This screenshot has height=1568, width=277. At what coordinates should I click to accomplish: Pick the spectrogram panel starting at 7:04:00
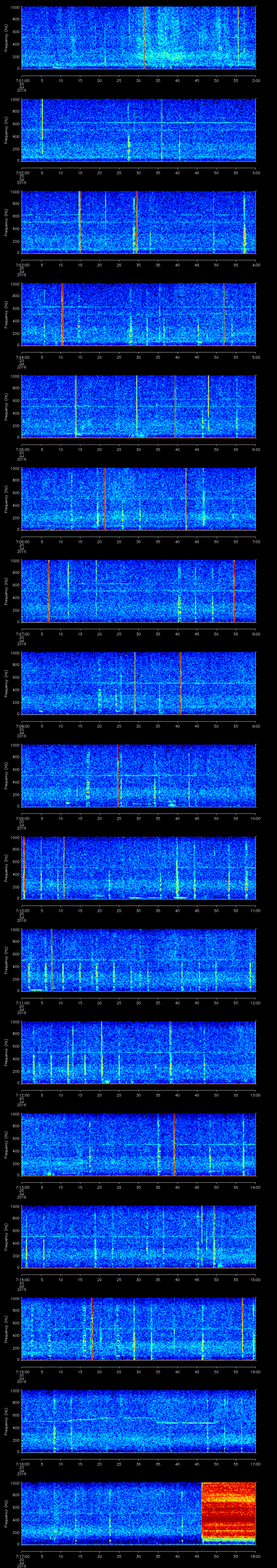(139, 314)
